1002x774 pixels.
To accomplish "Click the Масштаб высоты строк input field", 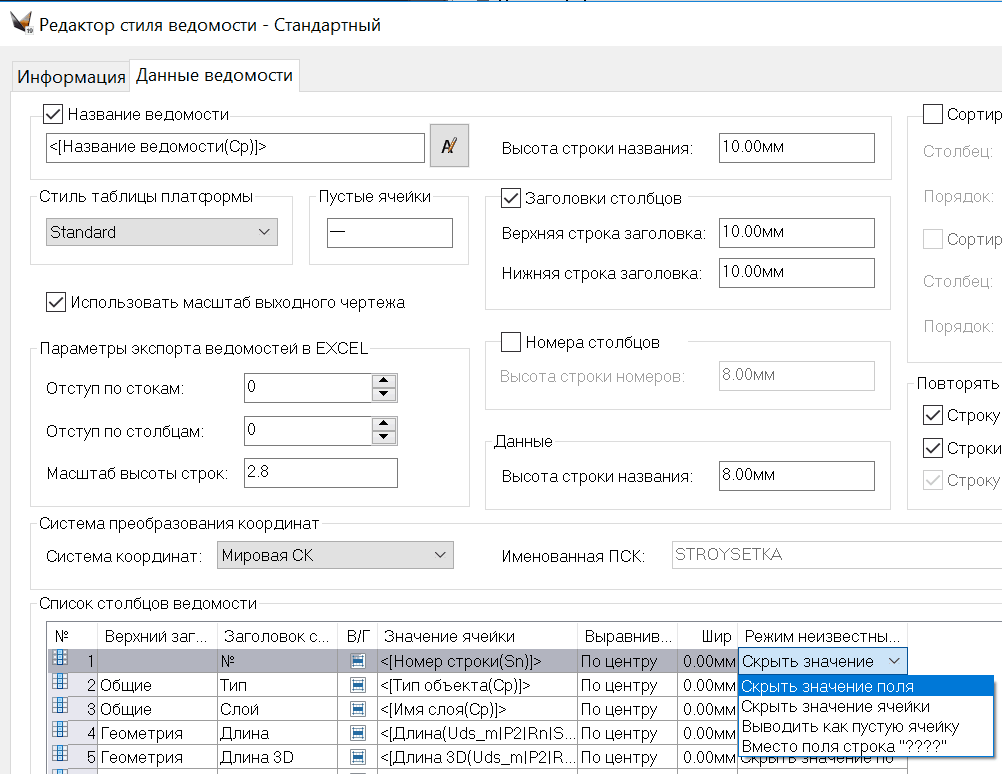I will [320, 473].
